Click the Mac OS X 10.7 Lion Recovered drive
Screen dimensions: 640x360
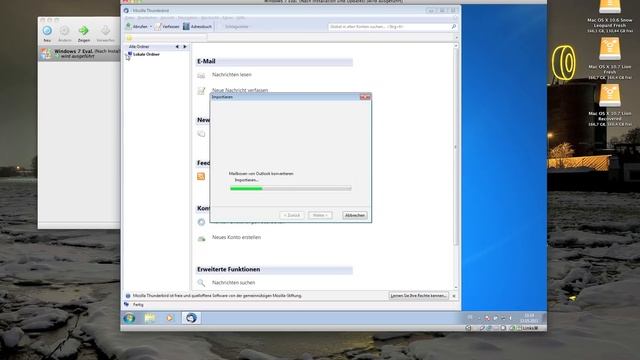609,105
